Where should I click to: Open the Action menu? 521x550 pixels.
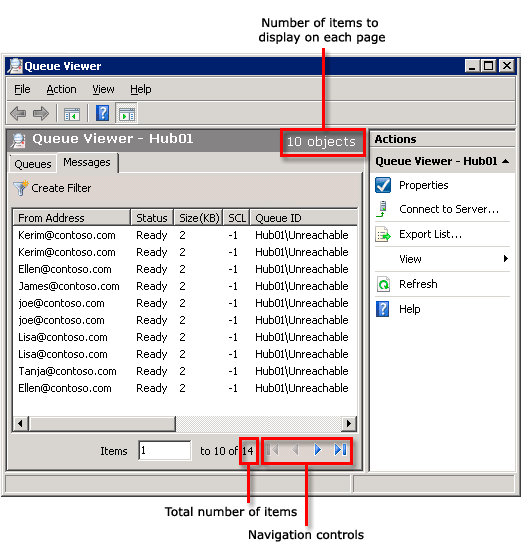tap(61, 89)
